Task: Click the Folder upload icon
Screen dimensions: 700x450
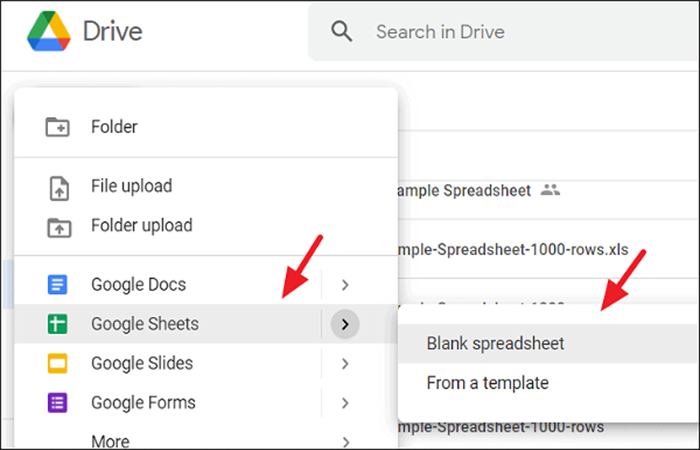Action: (59, 227)
